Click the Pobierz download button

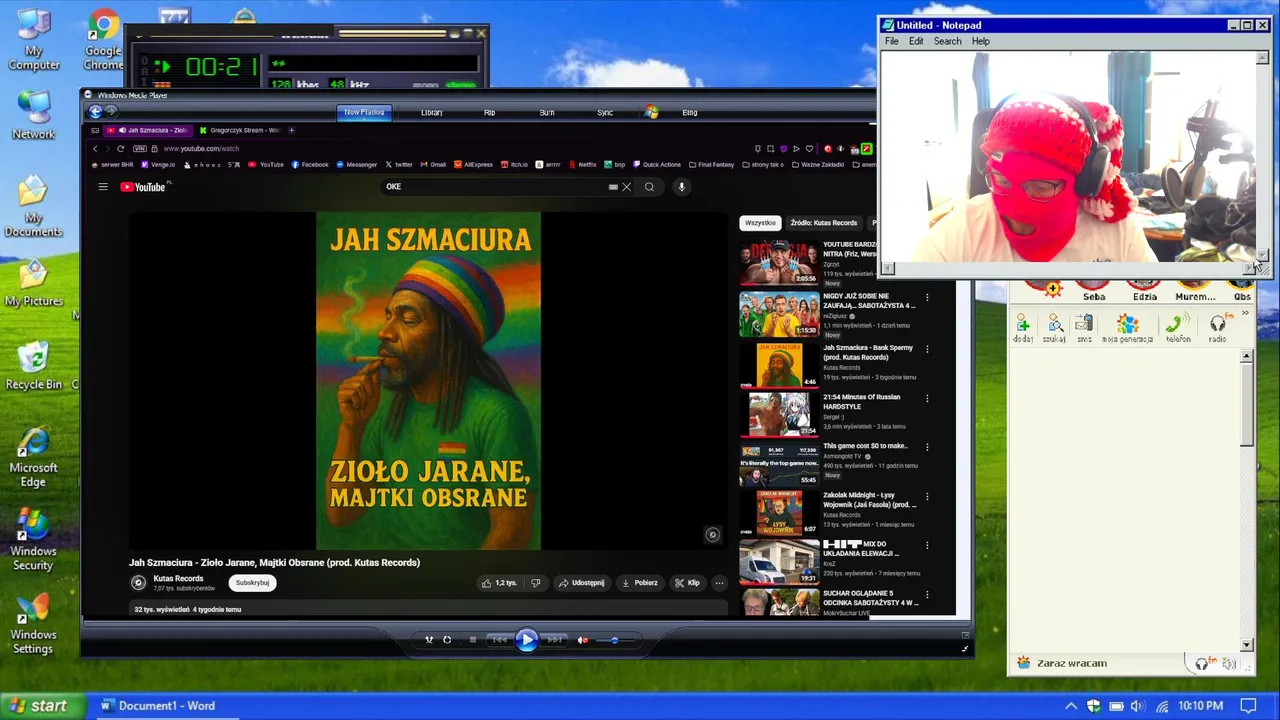point(640,583)
